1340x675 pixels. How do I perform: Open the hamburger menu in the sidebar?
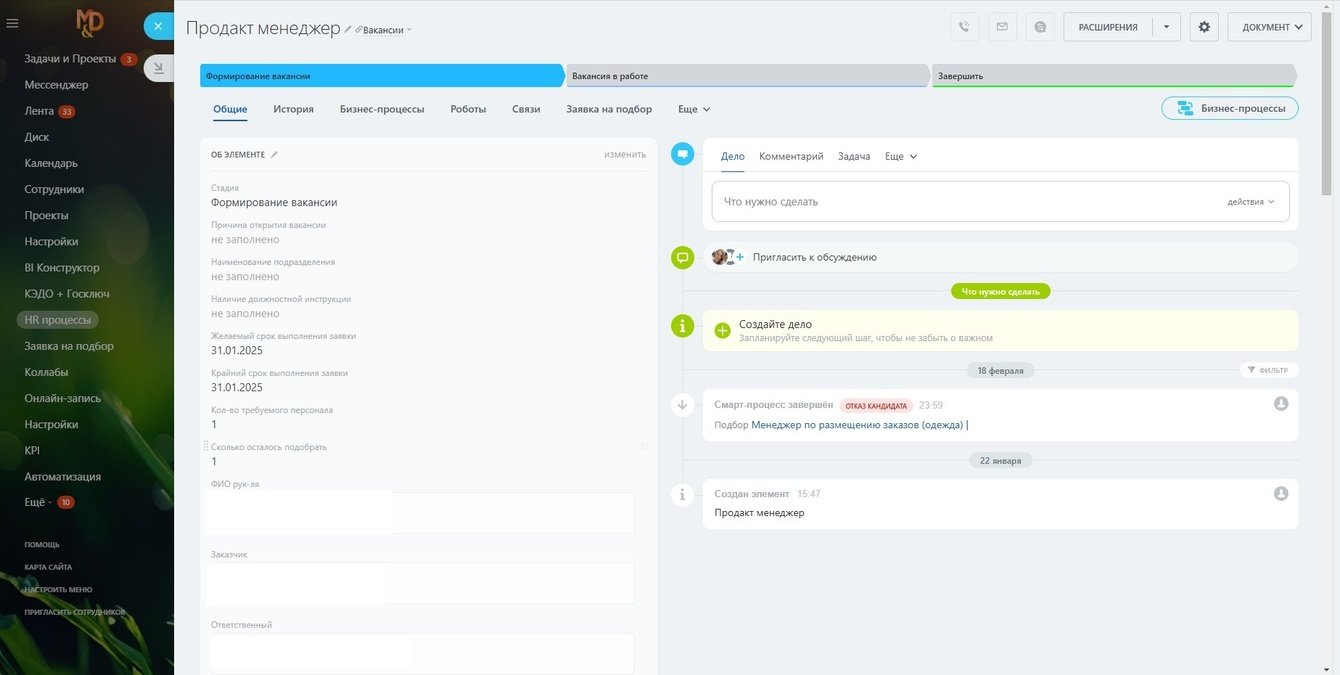point(12,24)
